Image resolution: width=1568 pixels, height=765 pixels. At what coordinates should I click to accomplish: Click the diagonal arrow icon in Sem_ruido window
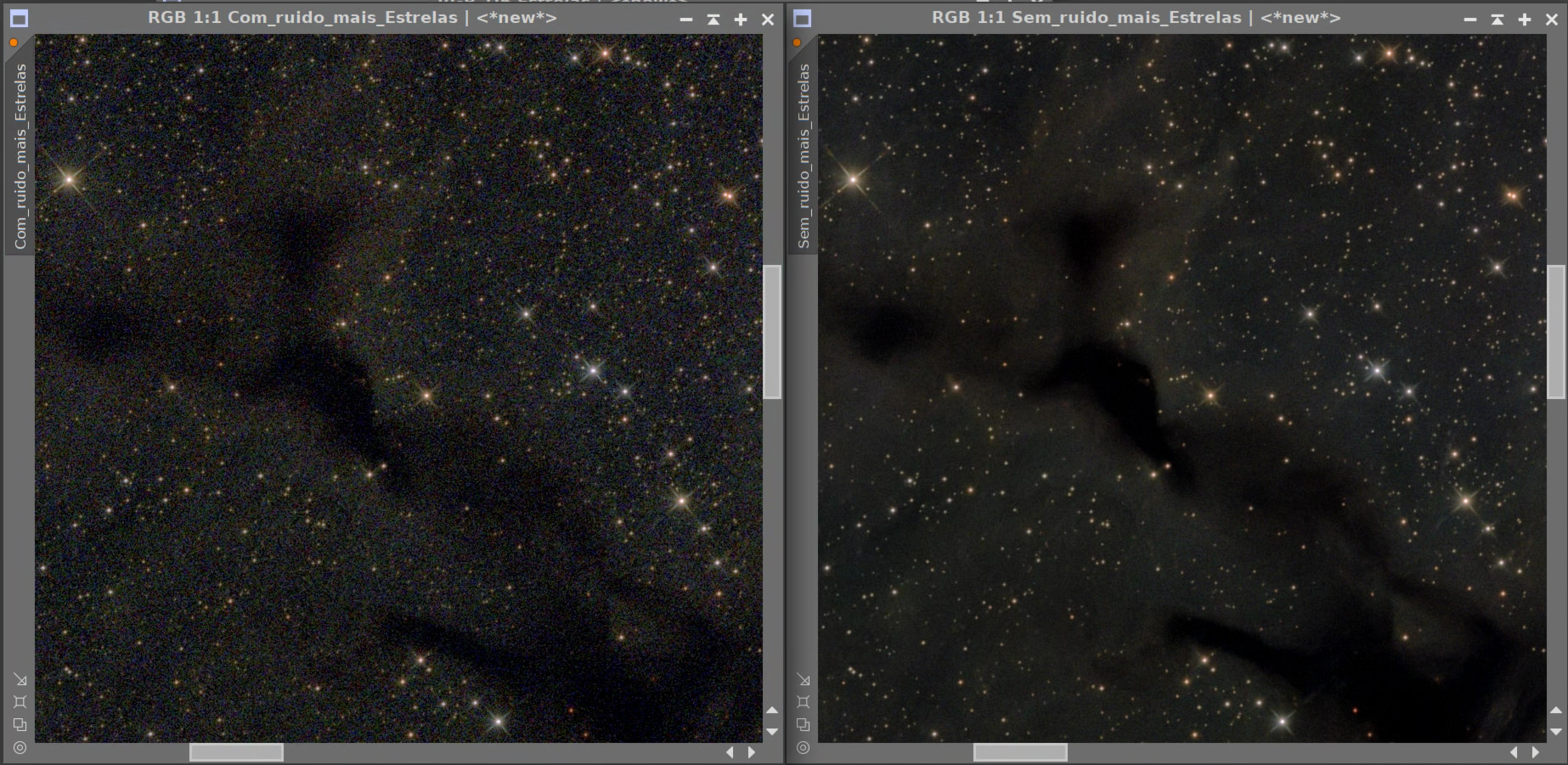[x=804, y=680]
